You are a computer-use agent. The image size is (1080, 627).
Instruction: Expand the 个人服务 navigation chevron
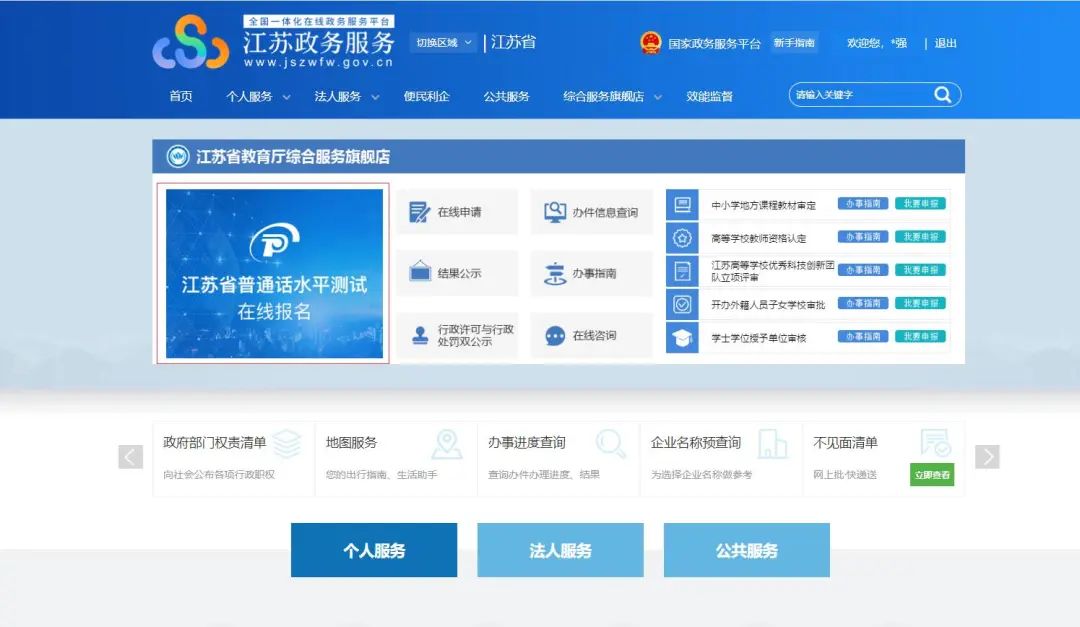point(287,97)
